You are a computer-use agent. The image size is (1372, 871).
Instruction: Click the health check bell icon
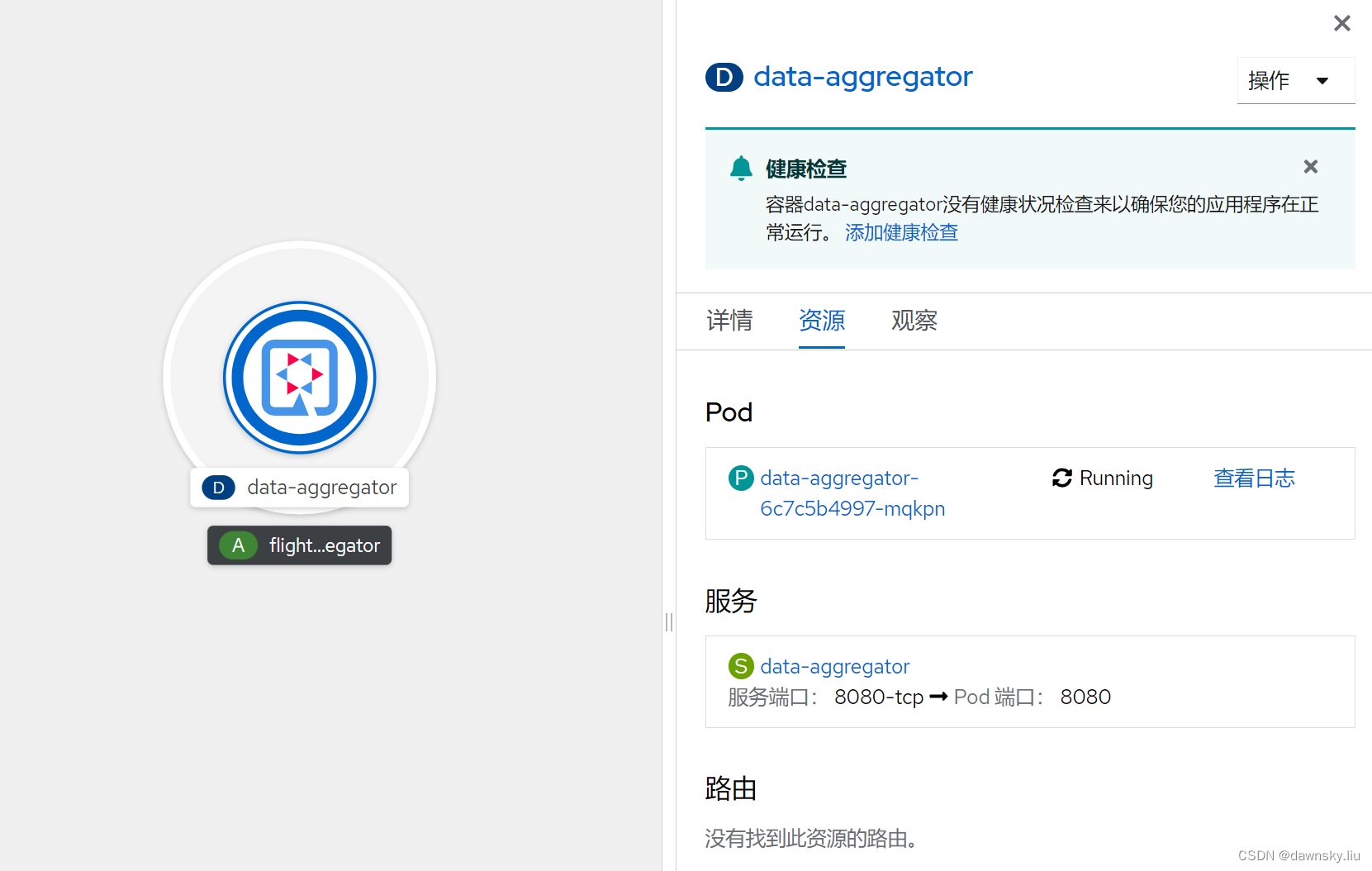click(741, 168)
